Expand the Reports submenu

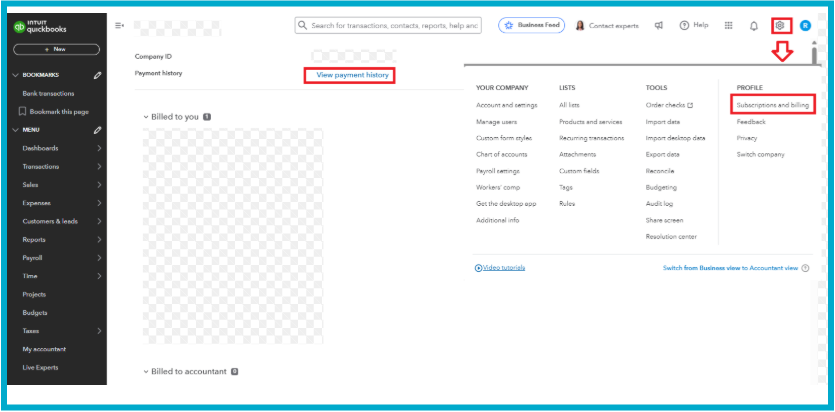(x=99, y=240)
